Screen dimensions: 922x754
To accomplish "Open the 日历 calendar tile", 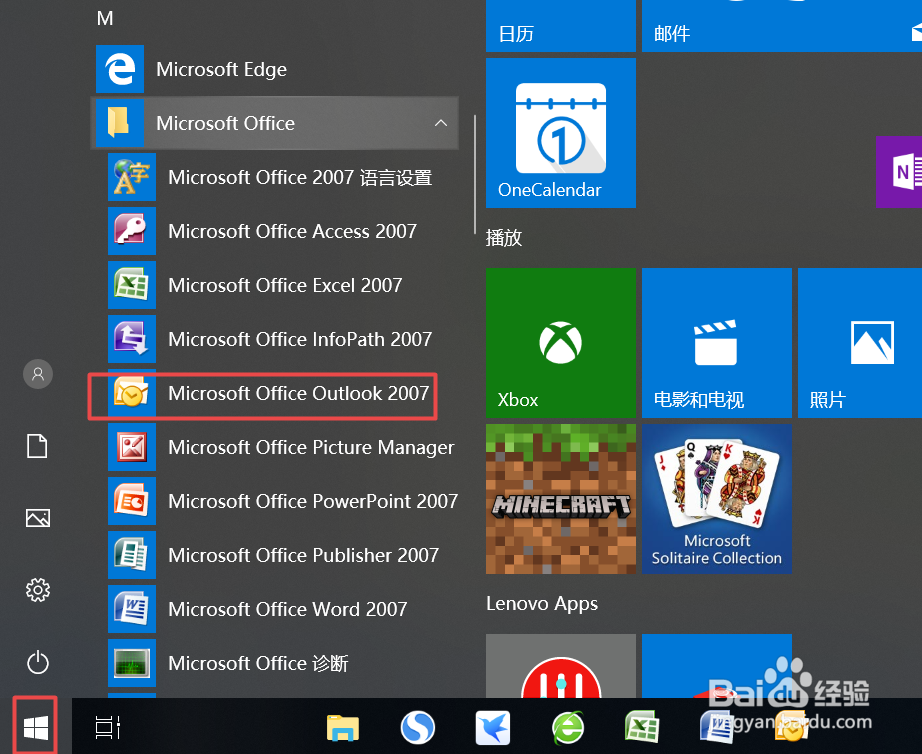I will point(561,26).
